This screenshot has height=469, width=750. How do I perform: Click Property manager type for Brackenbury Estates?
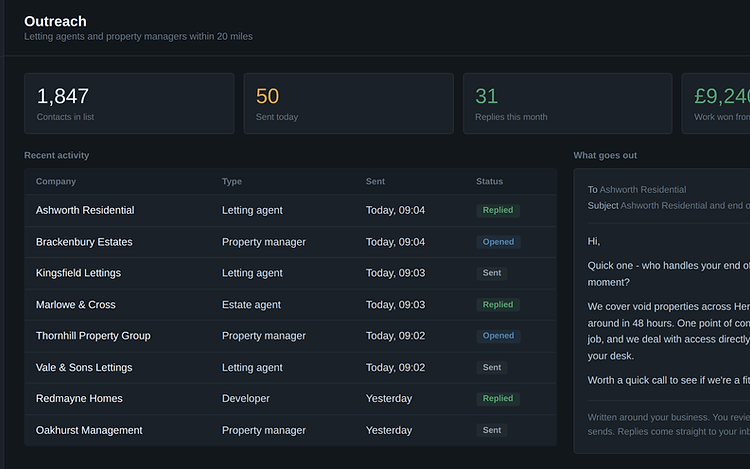pyautogui.click(x=264, y=242)
